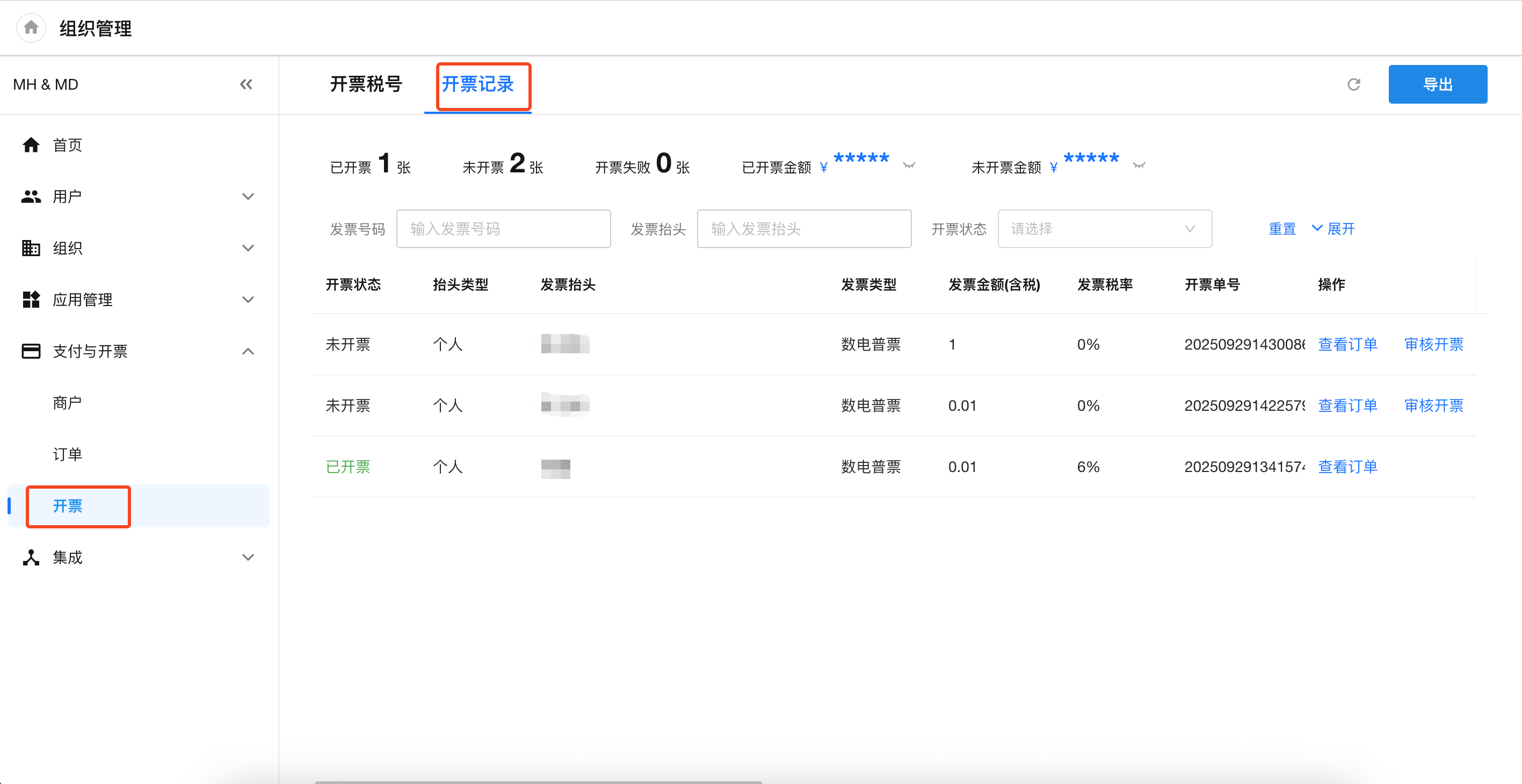Click the home icon in the header
This screenshot has height=784, width=1522.
point(31,27)
